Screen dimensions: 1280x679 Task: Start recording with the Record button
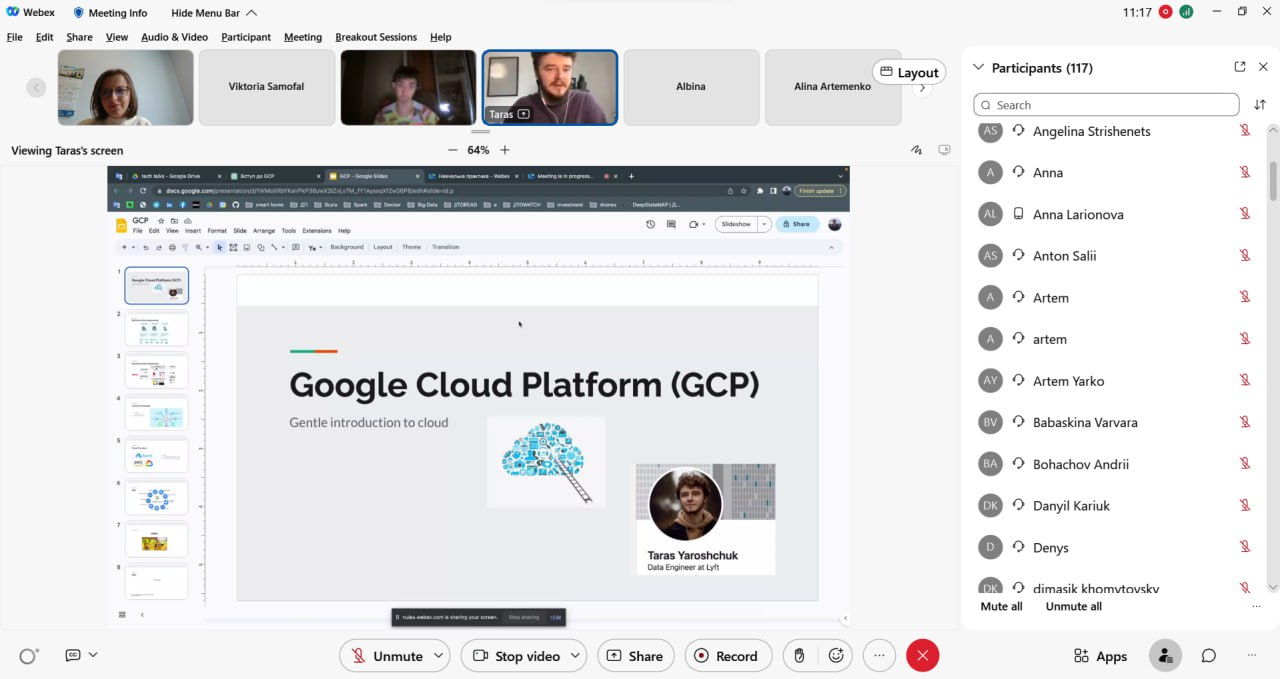(728, 656)
